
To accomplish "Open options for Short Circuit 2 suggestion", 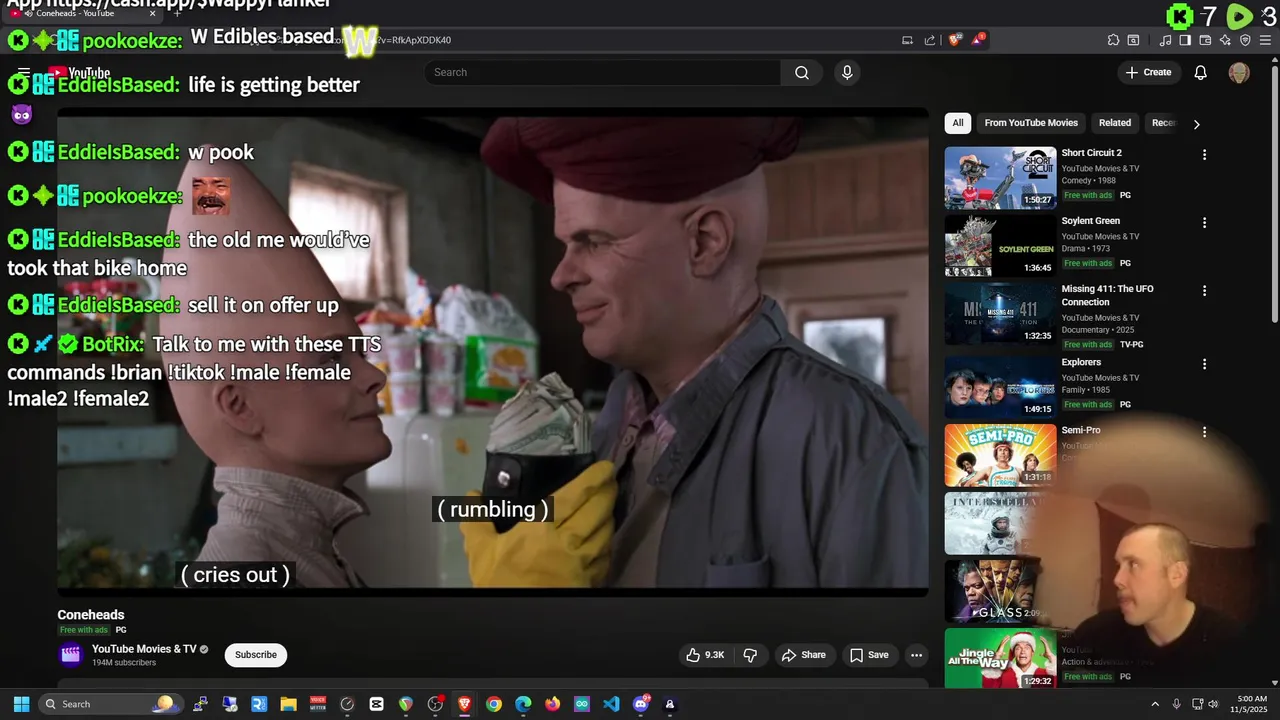I will point(1204,155).
